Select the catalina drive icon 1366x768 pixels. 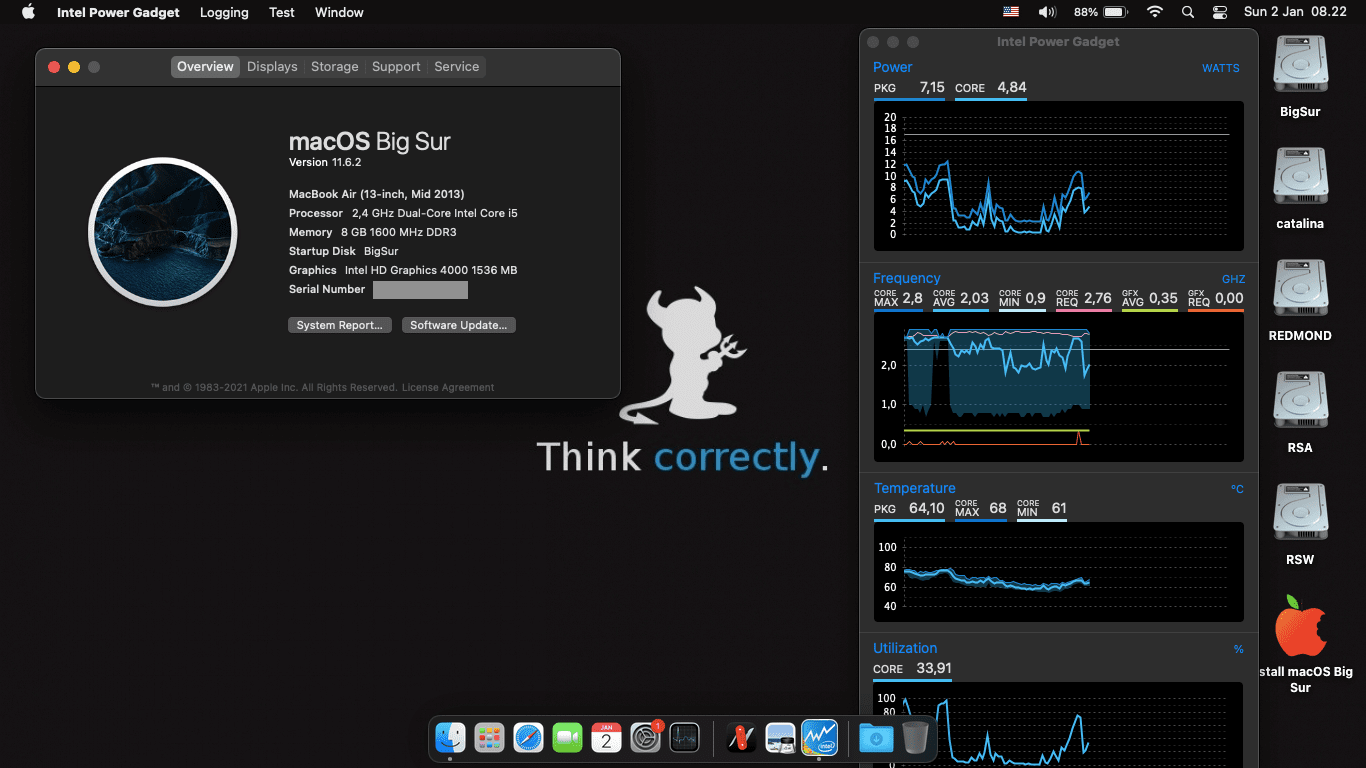point(1300,178)
